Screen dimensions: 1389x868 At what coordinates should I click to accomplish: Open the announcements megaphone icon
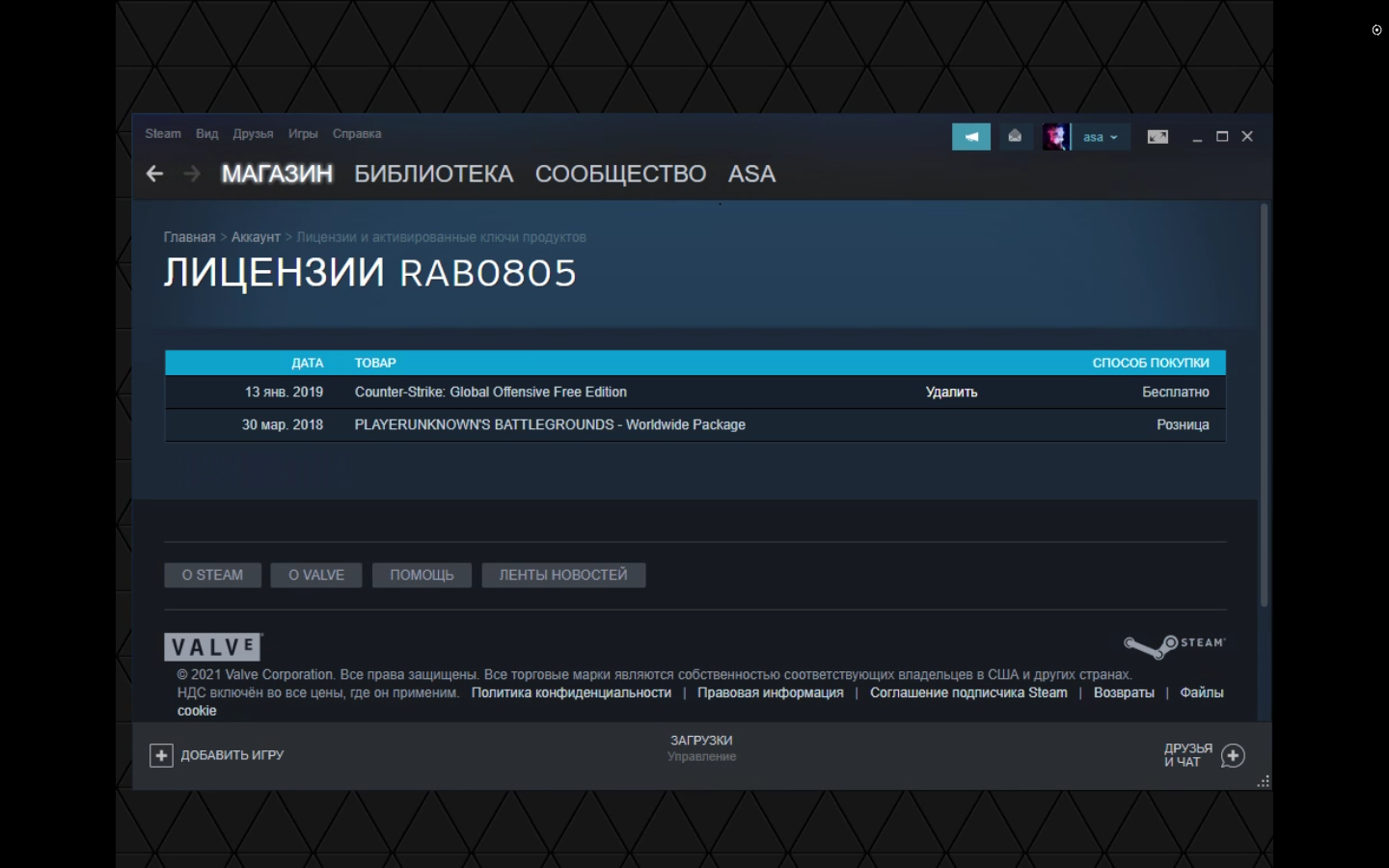(971, 137)
